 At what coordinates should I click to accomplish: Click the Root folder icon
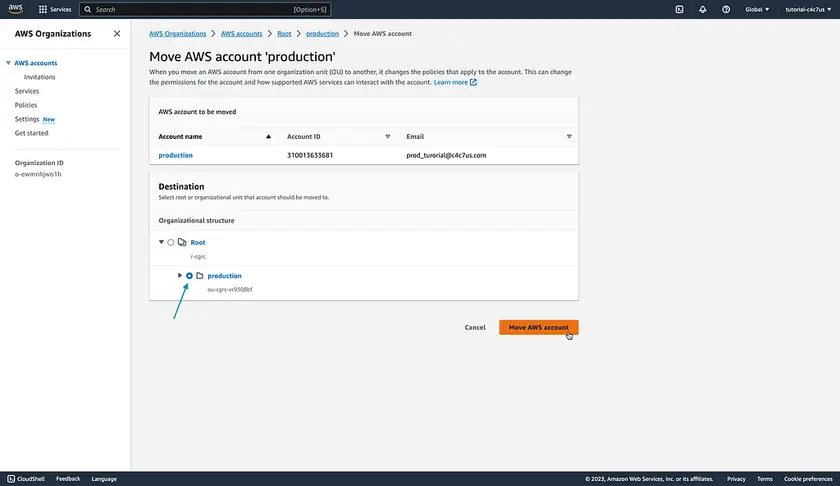[182, 242]
